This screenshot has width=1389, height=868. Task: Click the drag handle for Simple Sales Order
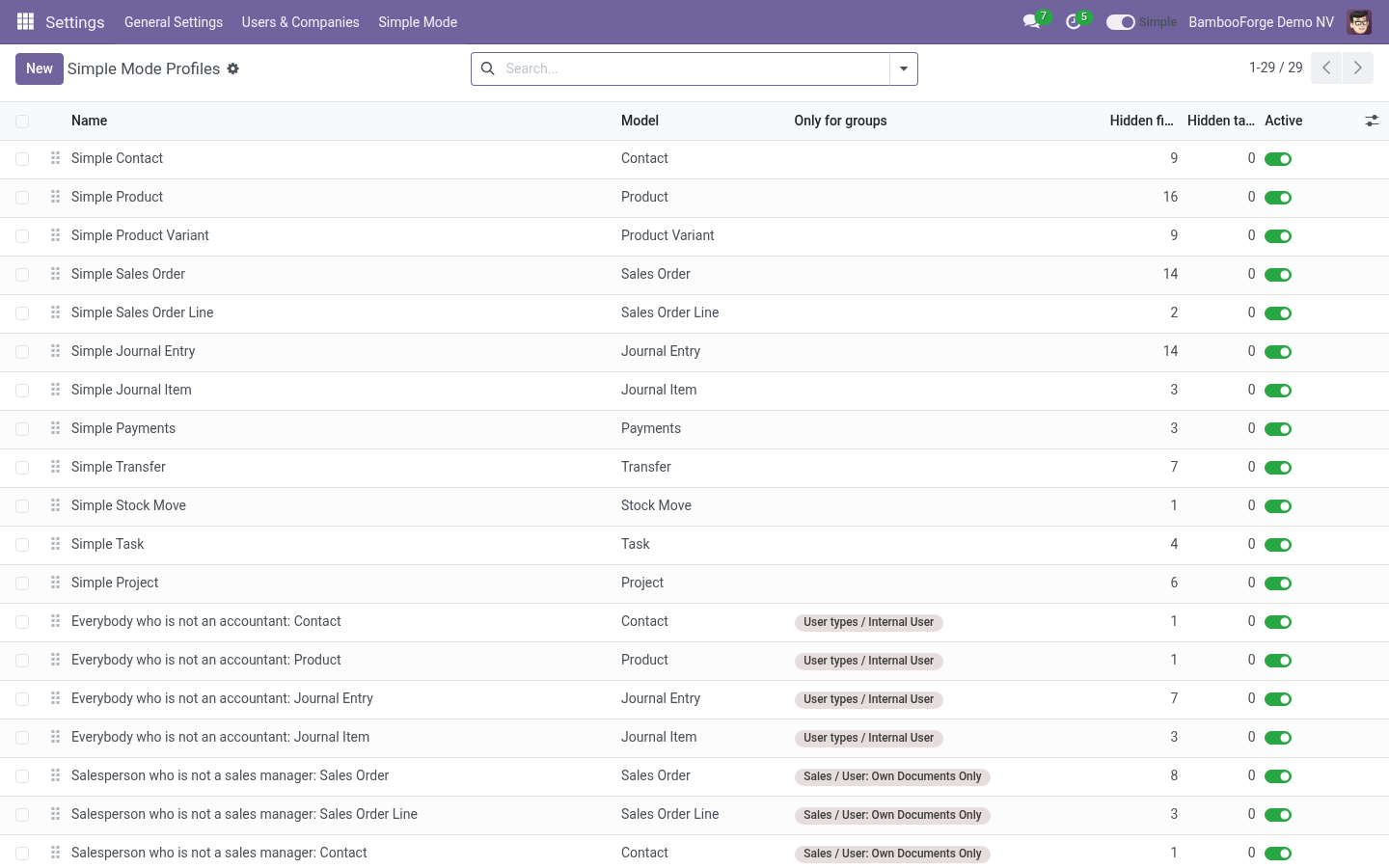[55, 274]
